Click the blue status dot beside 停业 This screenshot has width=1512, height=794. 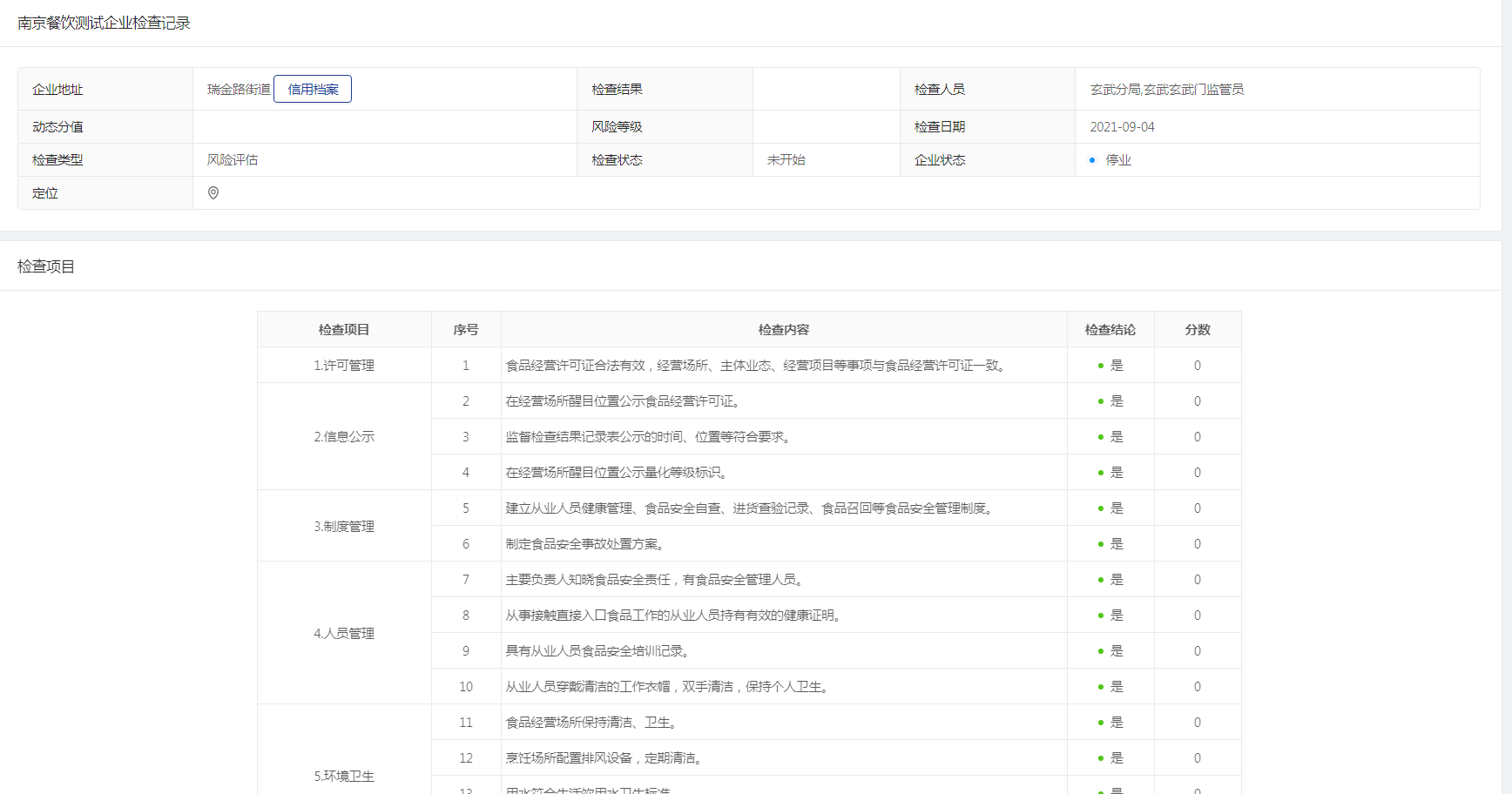pos(1092,160)
